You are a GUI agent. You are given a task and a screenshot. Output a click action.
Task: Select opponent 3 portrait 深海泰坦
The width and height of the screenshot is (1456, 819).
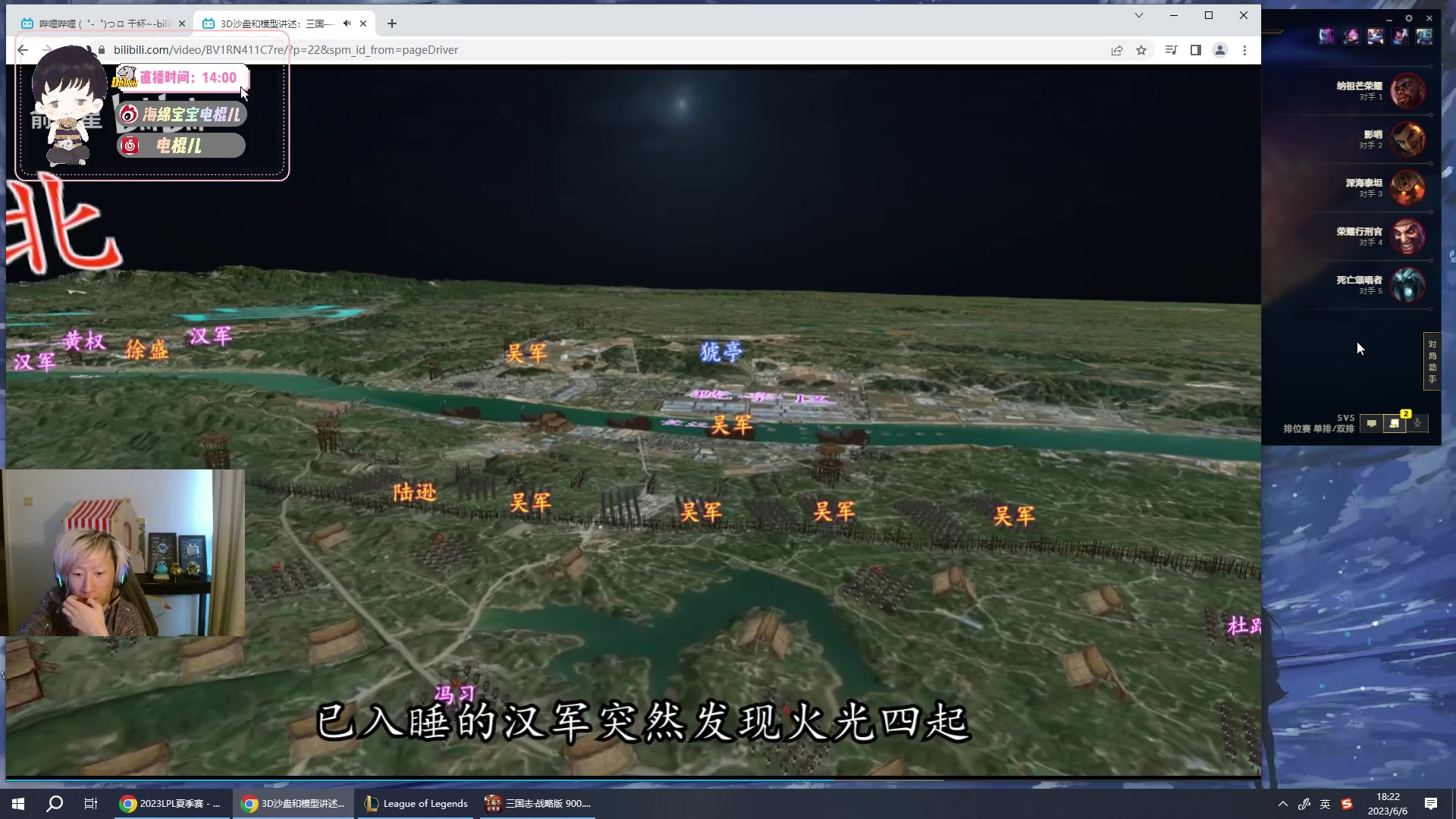pos(1408,188)
